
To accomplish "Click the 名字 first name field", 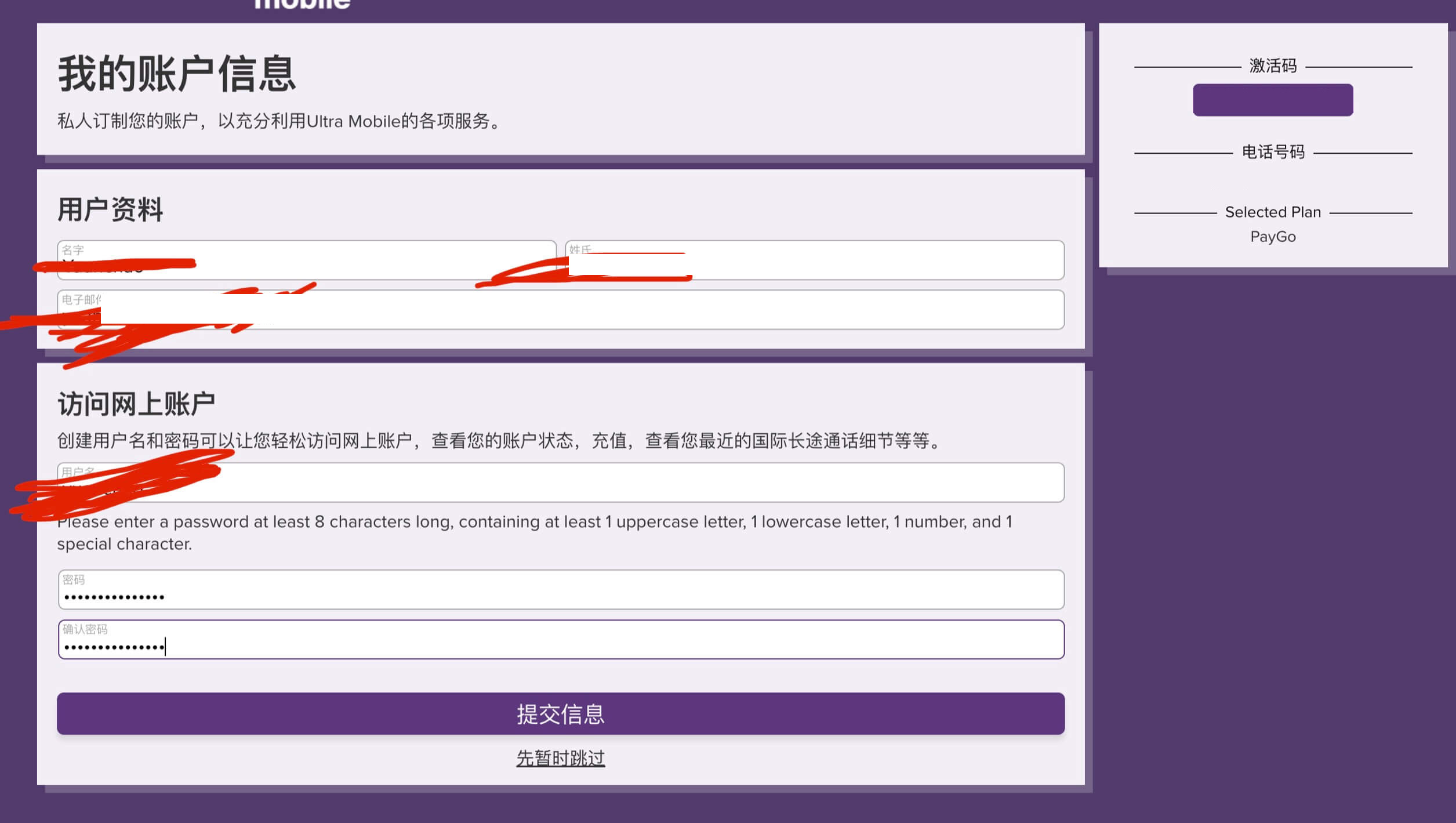I will tap(308, 259).
